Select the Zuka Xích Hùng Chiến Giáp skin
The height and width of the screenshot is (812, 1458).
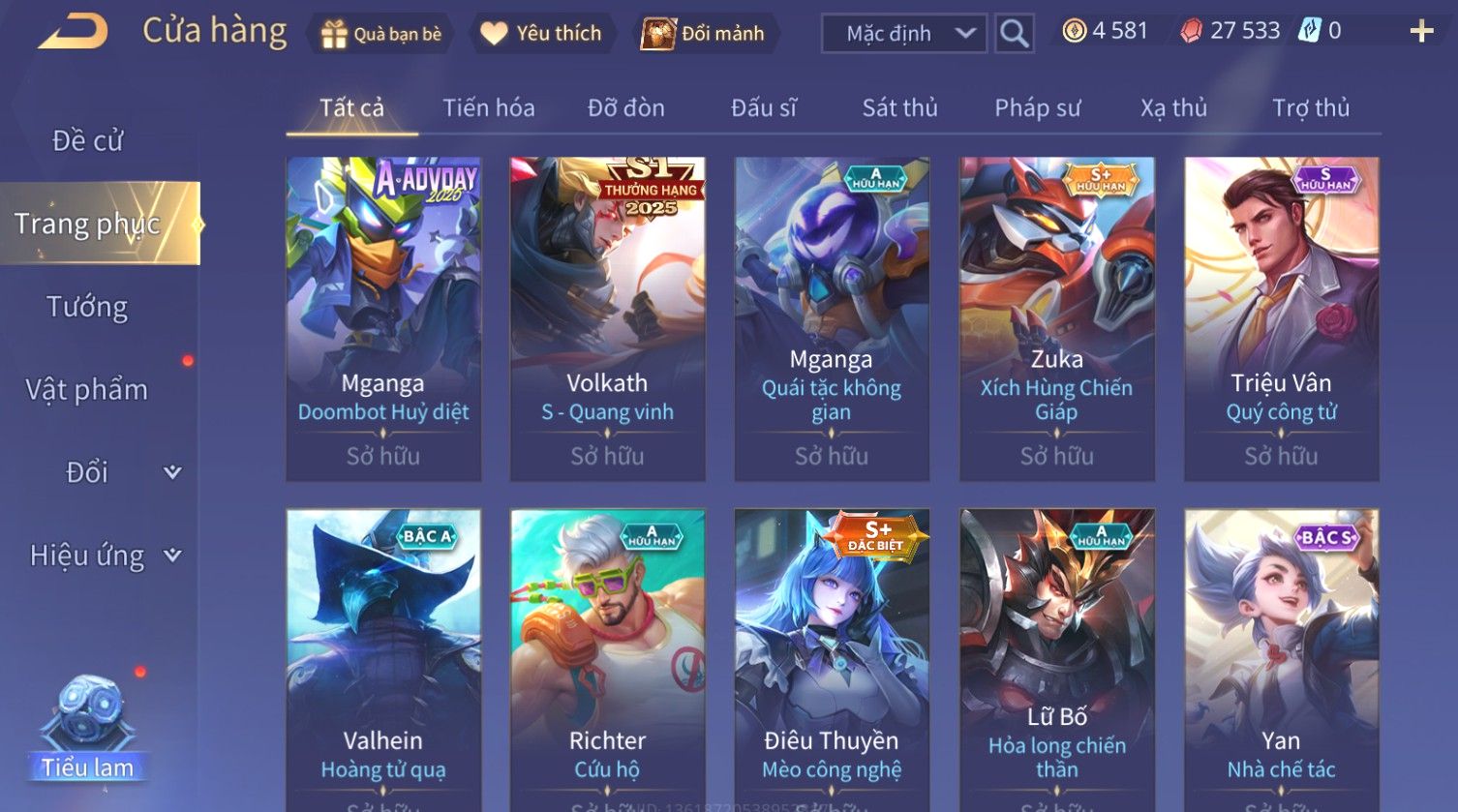tap(1057, 319)
